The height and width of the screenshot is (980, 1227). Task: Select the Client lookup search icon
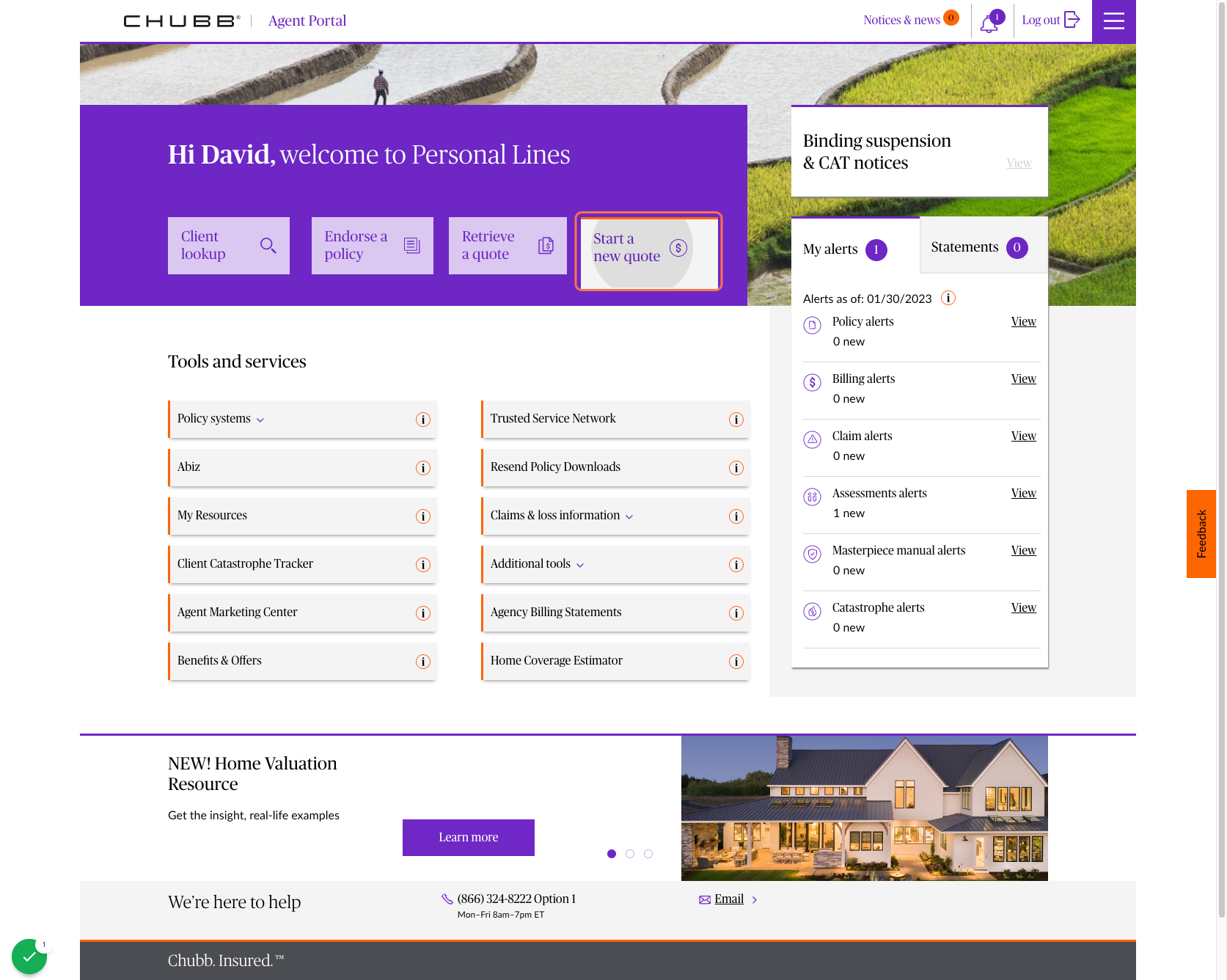268,246
